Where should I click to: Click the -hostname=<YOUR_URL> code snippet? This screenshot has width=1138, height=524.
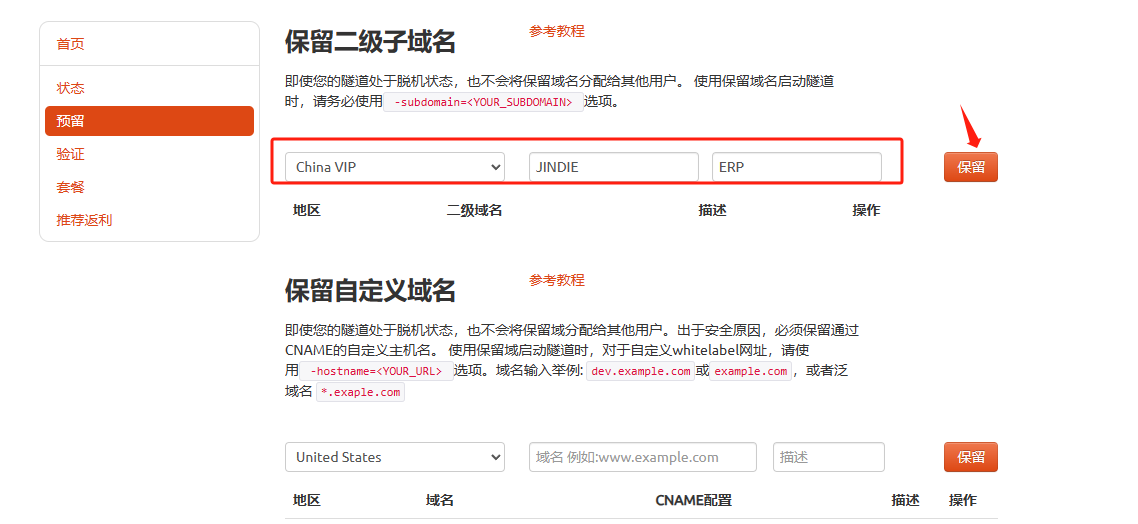pyautogui.click(x=376, y=371)
